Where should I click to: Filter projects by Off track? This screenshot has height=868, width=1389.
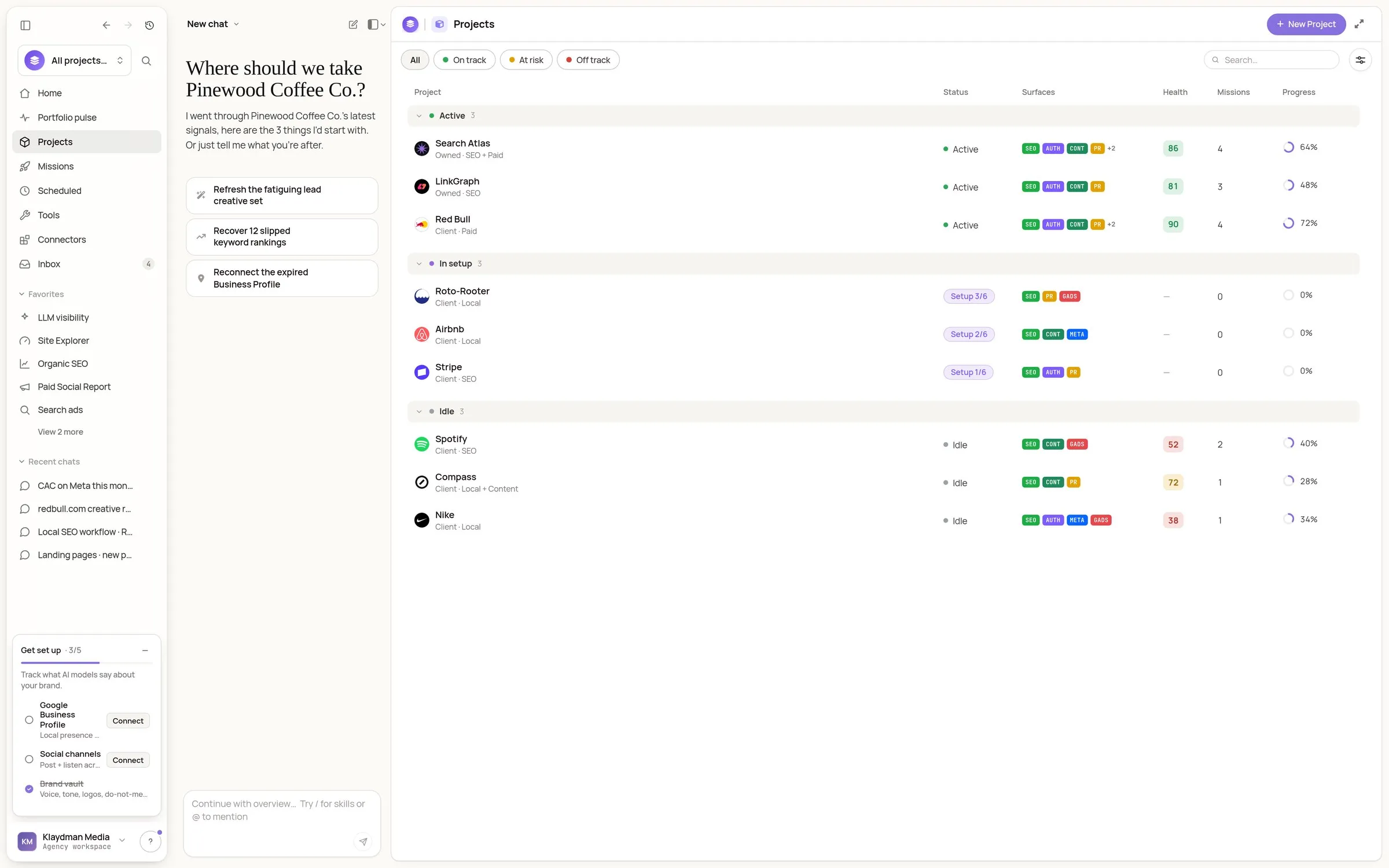click(x=588, y=60)
